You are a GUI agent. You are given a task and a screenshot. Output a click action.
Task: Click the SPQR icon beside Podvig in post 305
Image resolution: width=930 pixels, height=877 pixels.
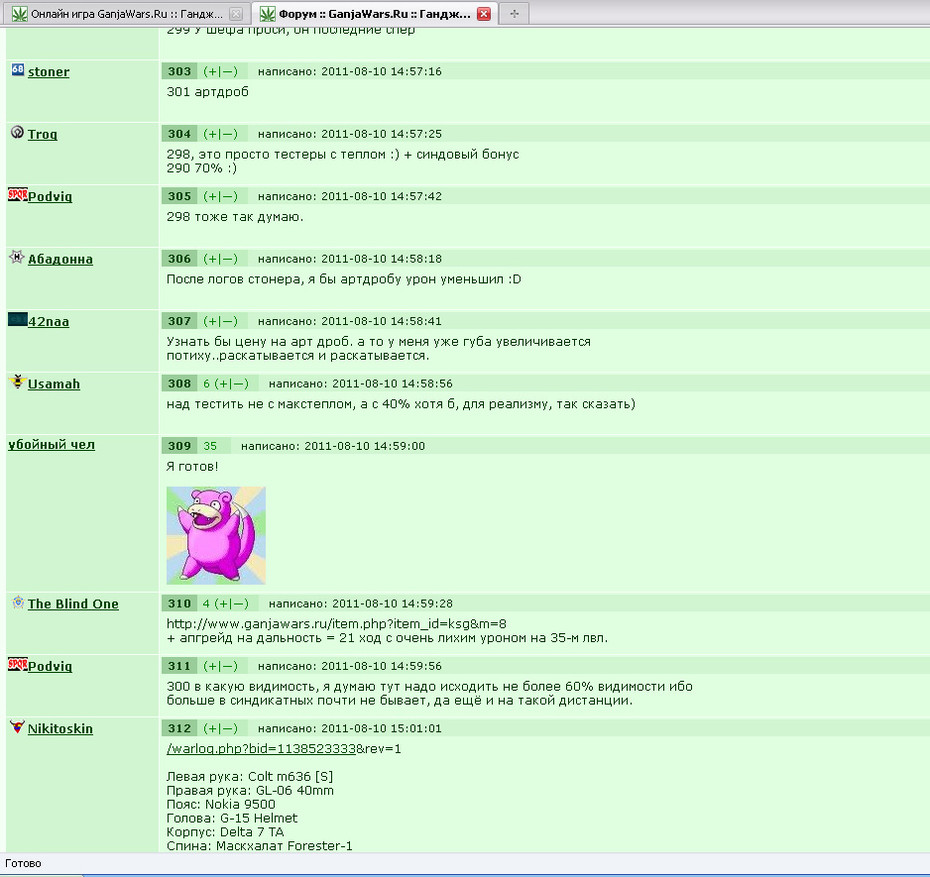point(17,194)
